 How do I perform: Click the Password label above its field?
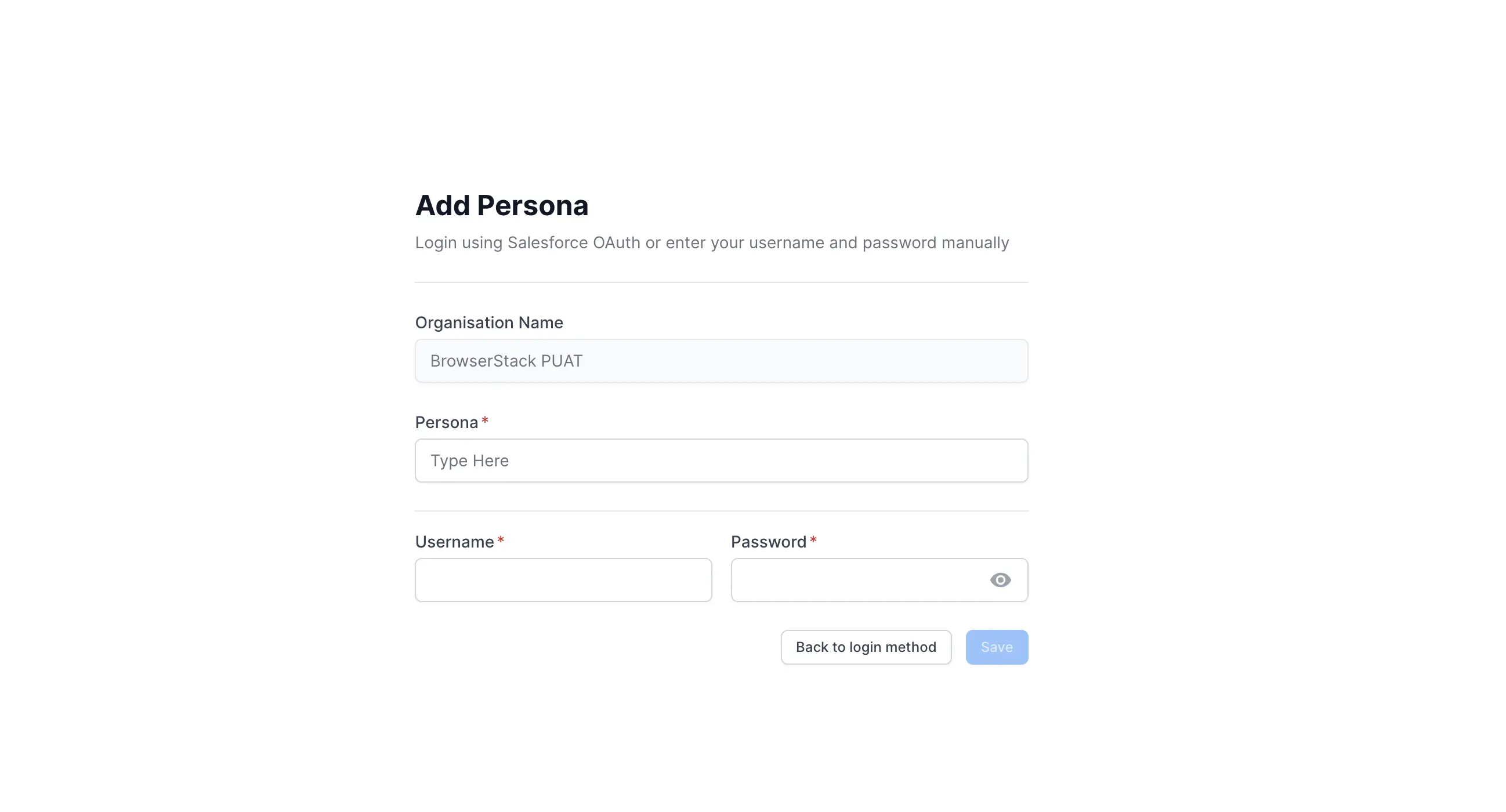coord(769,542)
